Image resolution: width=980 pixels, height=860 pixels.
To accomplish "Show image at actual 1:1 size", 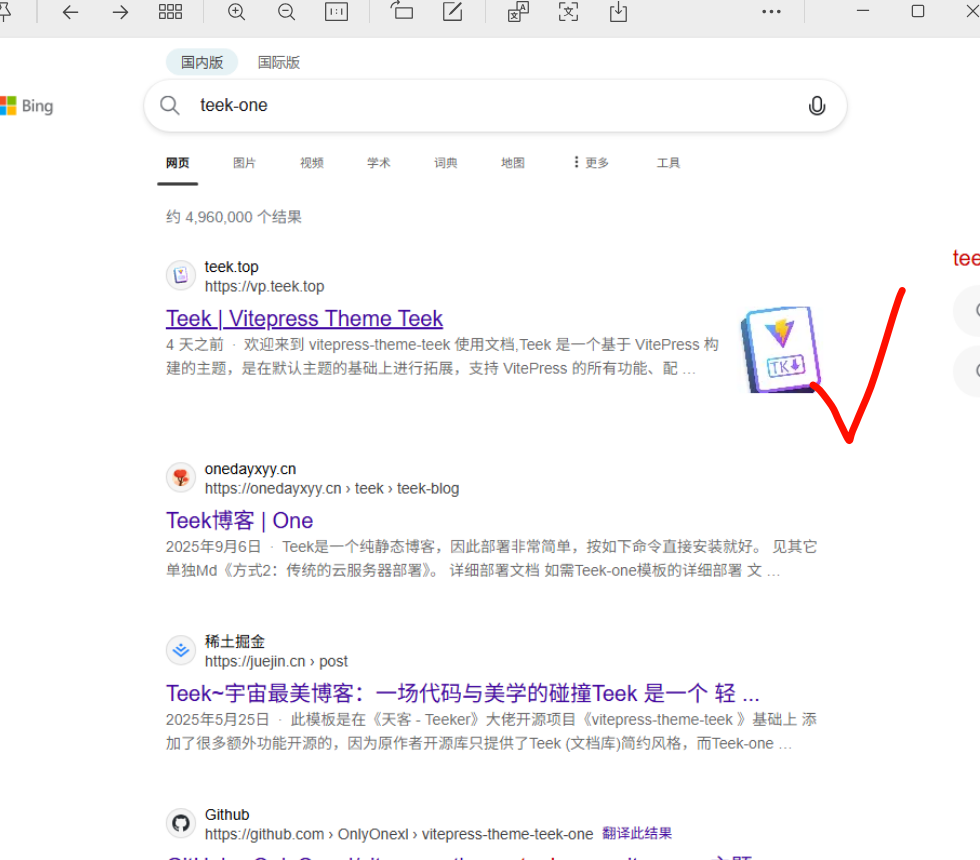I will pyautogui.click(x=336, y=12).
